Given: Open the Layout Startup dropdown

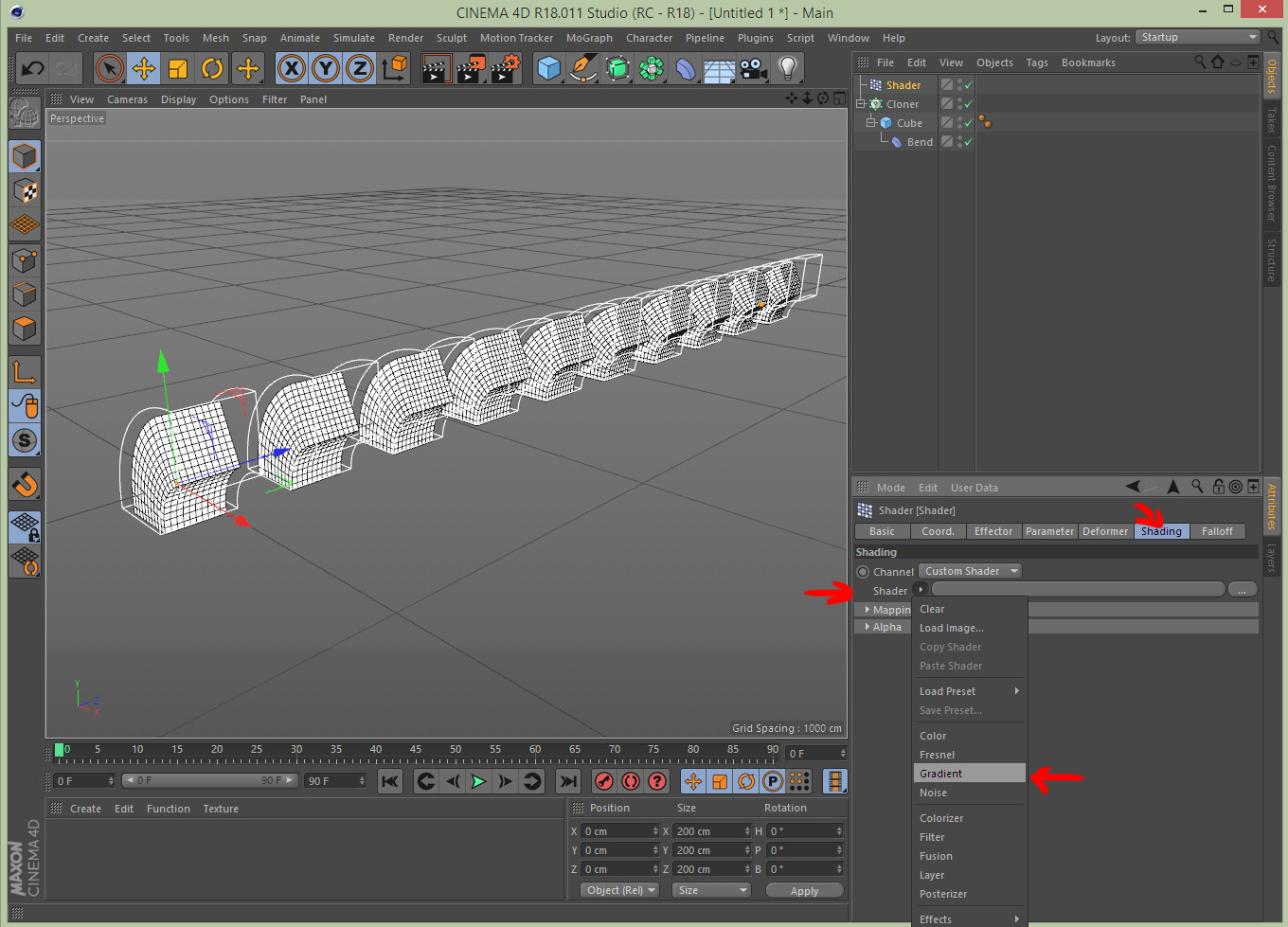Looking at the screenshot, I should pos(1197,37).
